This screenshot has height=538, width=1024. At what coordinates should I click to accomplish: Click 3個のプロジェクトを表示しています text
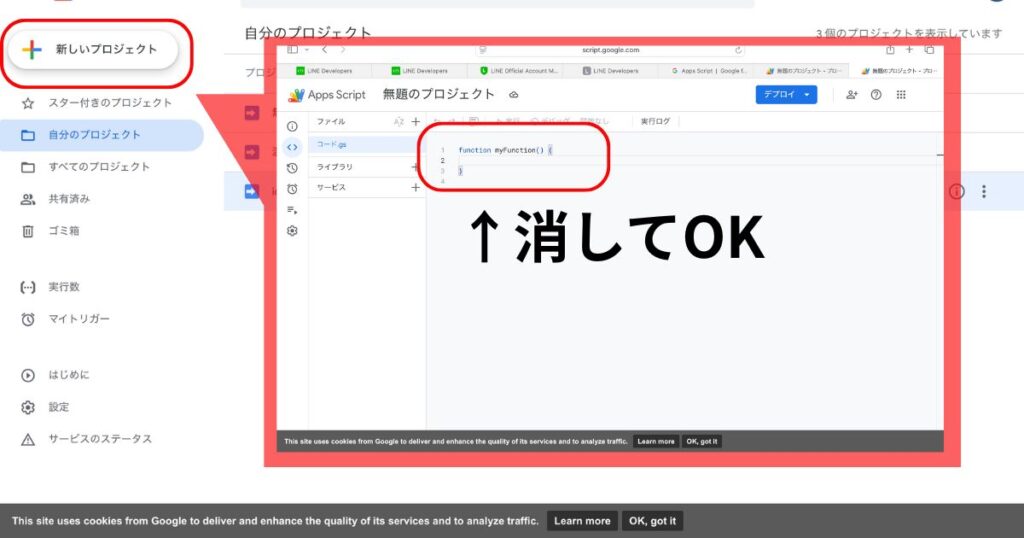(908, 33)
